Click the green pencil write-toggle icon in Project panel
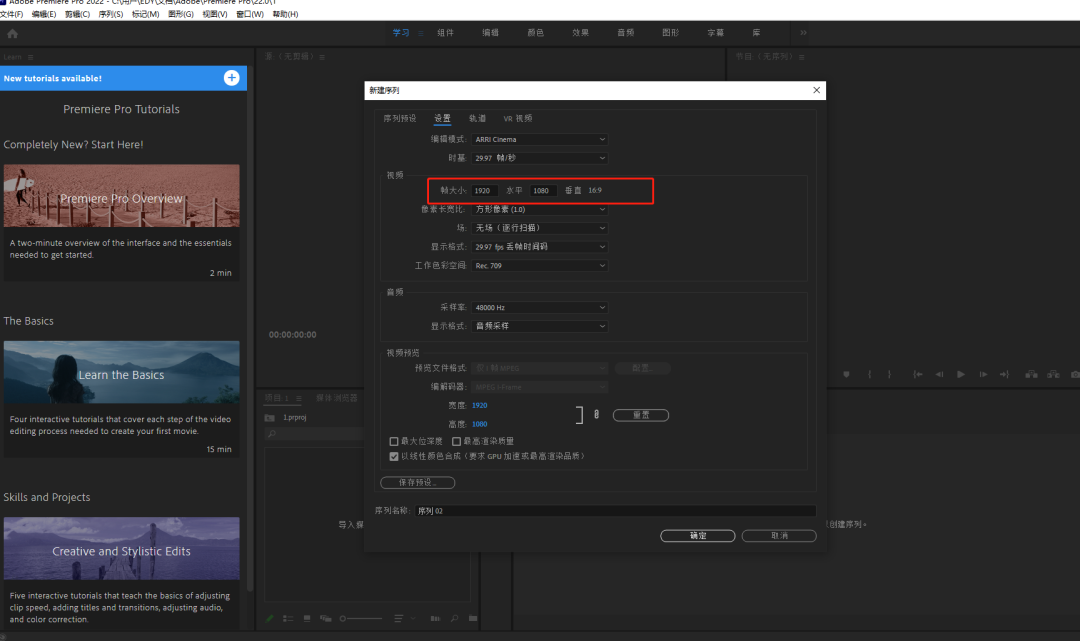1080x641 pixels. pyautogui.click(x=269, y=618)
